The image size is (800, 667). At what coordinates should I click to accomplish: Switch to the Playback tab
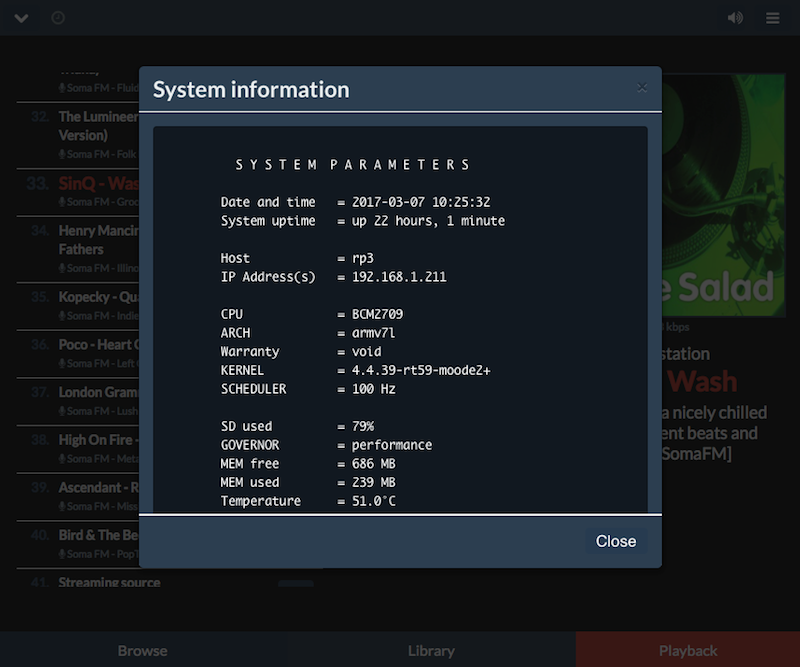688,650
